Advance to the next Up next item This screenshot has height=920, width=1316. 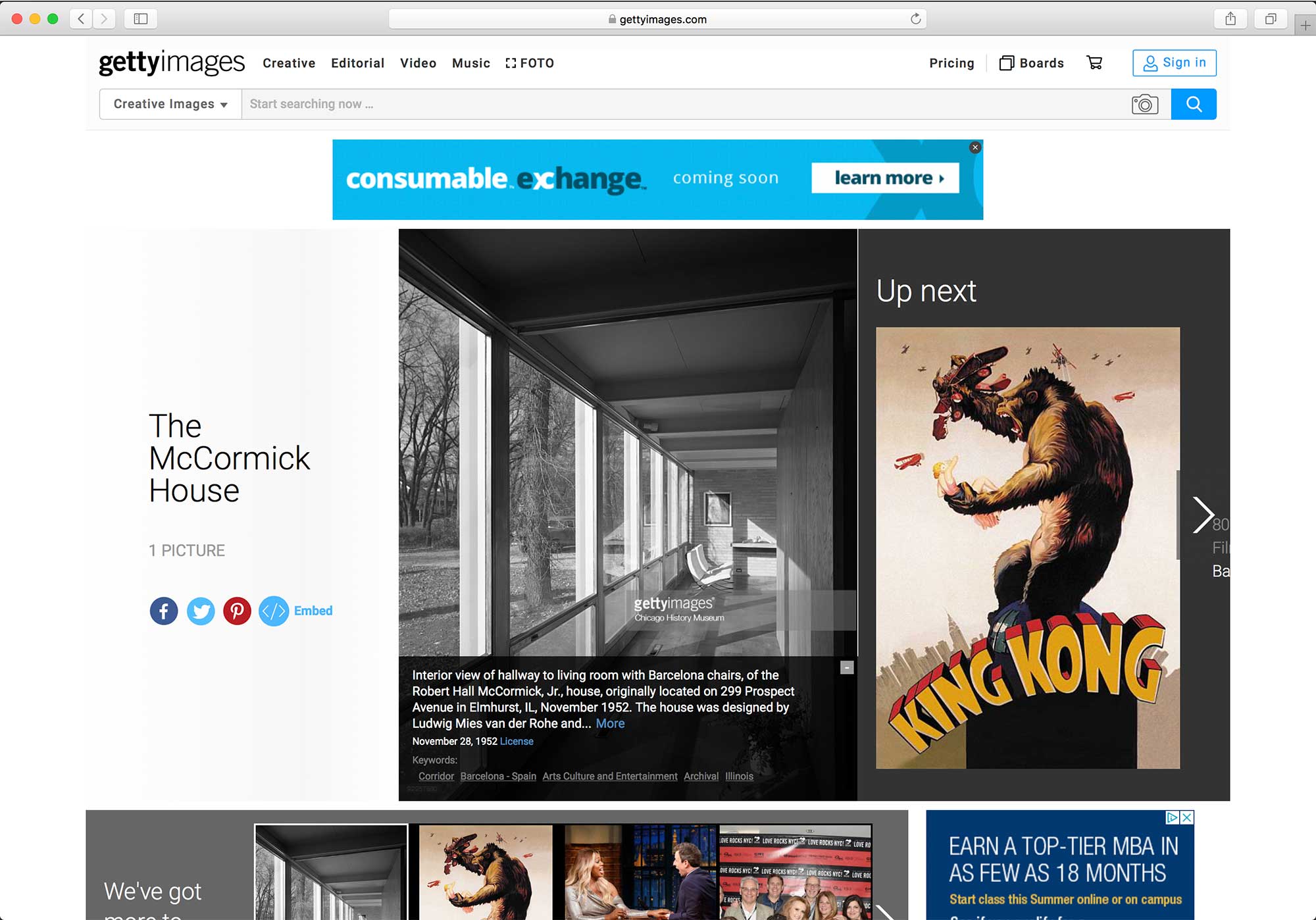coord(1206,514)
